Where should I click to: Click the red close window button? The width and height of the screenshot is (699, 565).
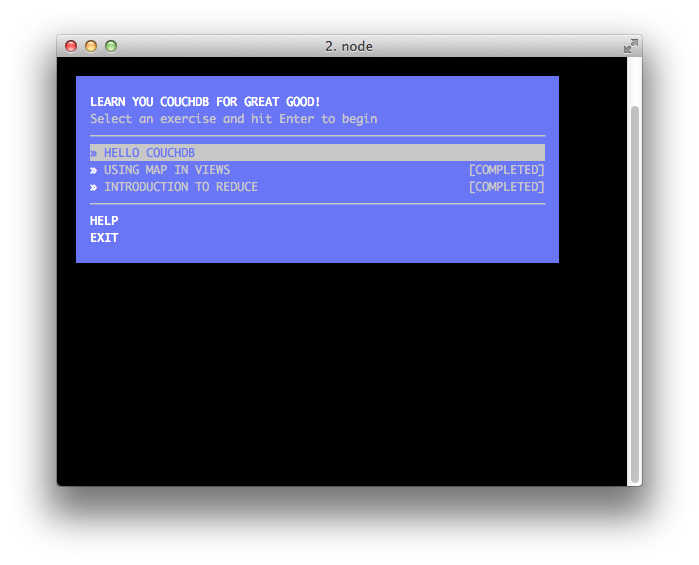click(x=71, y=46)
